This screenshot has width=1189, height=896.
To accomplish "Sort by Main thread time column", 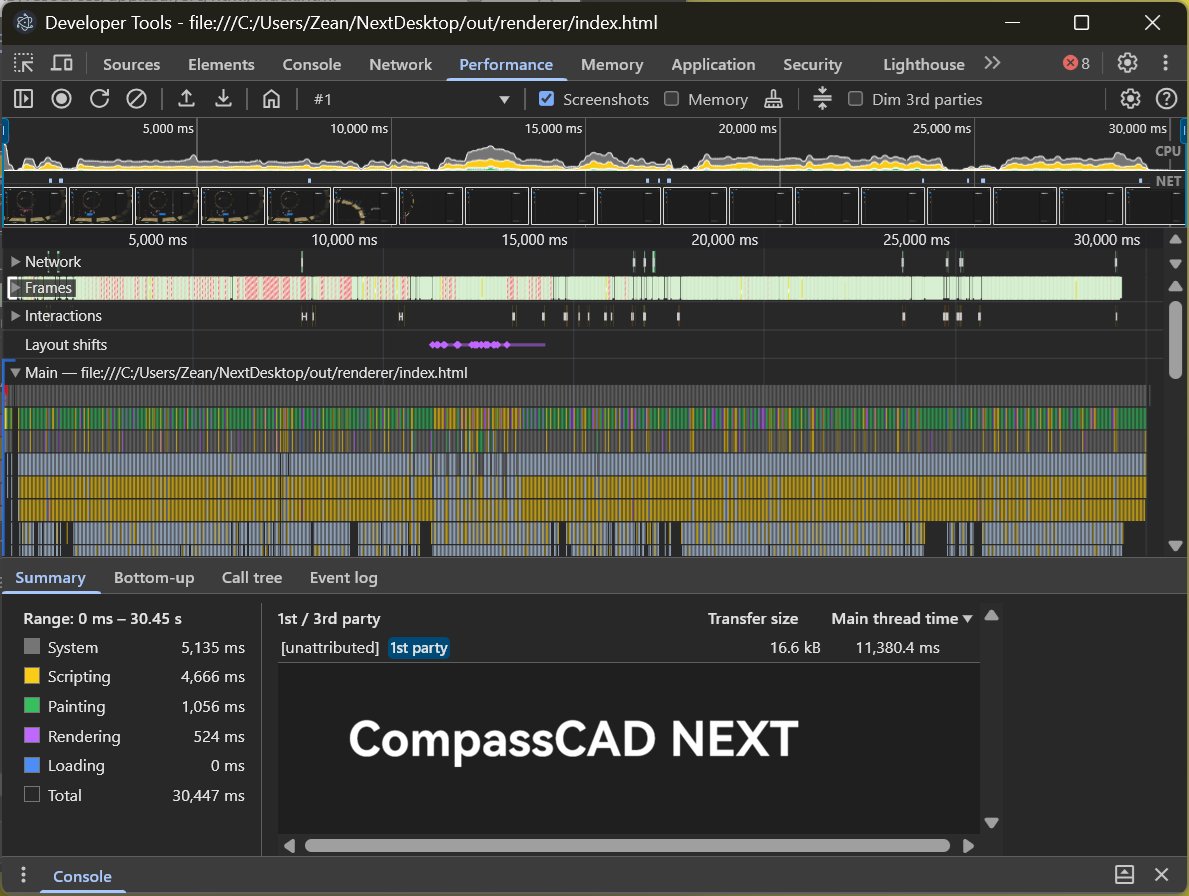I will click(902, 619).
